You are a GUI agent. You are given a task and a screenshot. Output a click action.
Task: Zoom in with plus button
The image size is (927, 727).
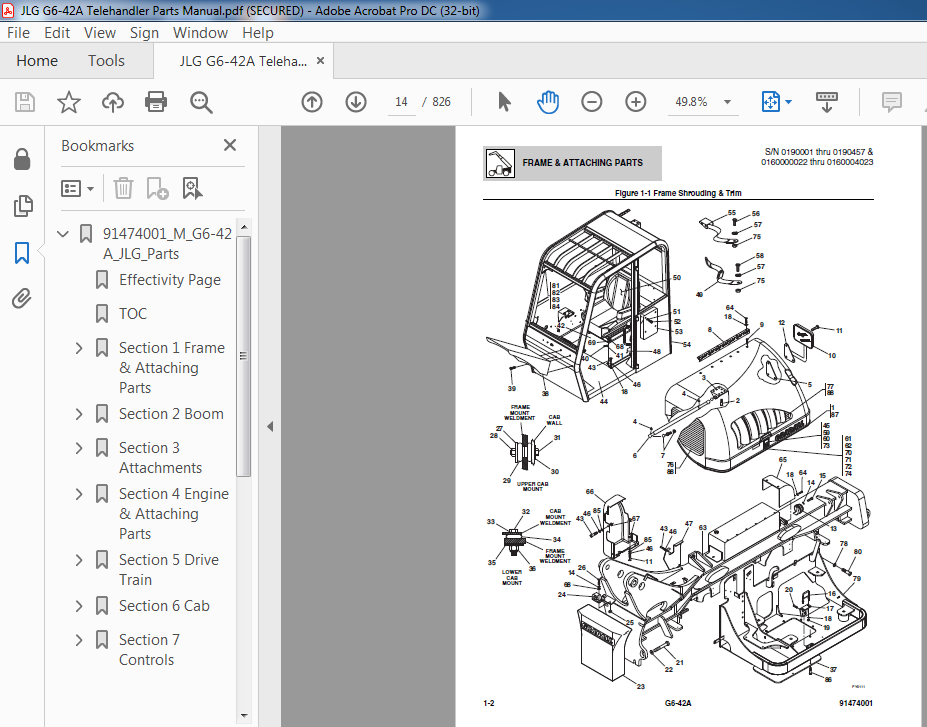pos(636,102)
